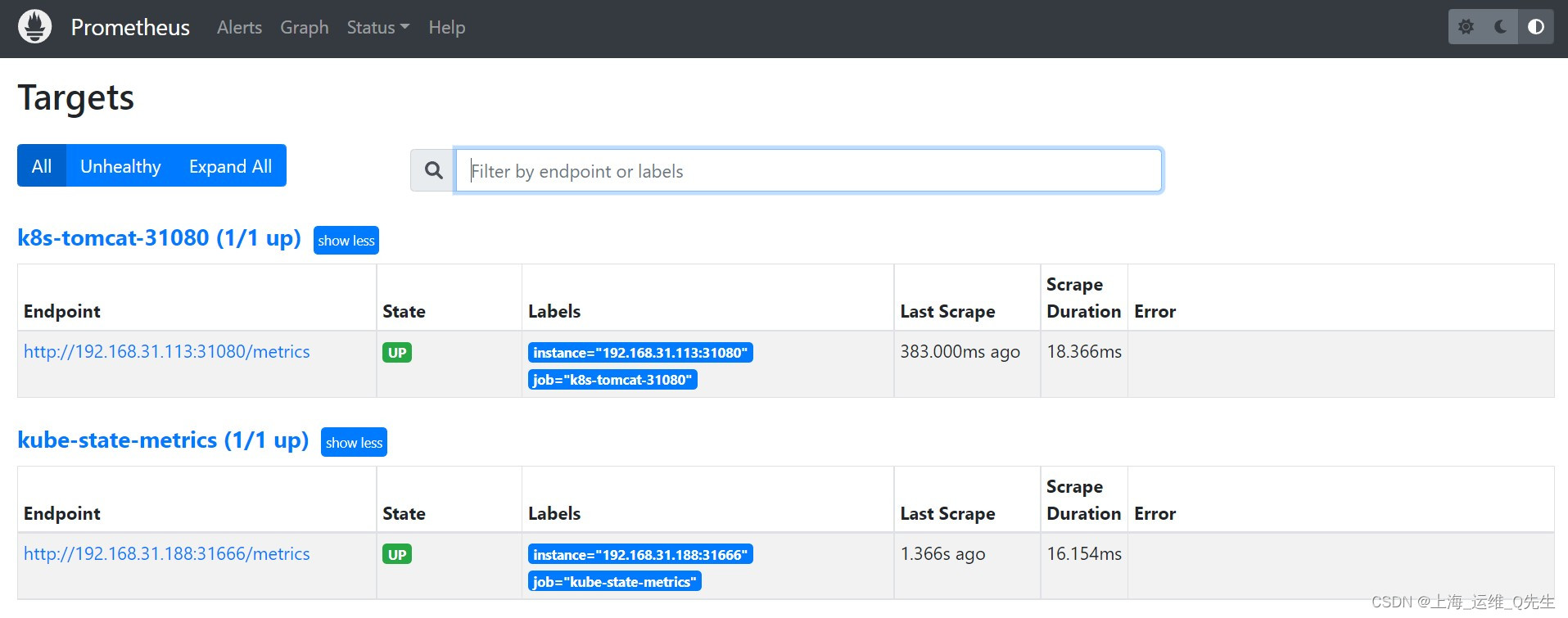Select the 16.154ms scrape duration value
Screen dimensions: 1568x618
[x=1084, y=553]
